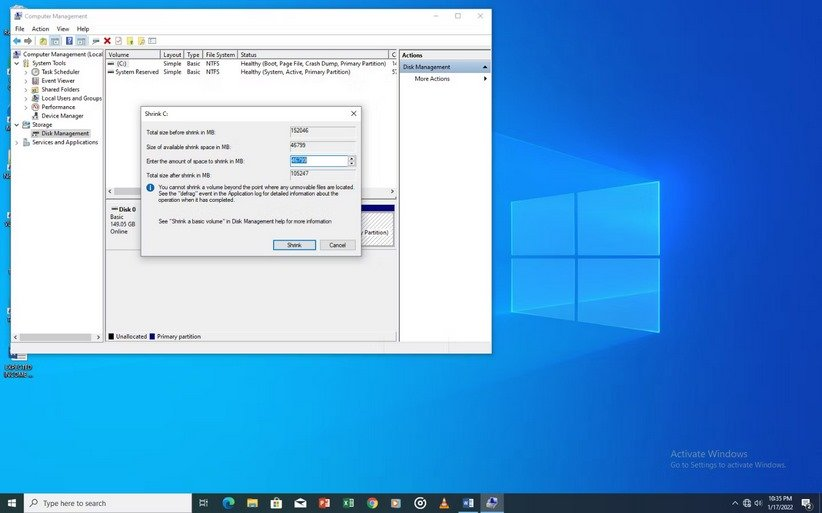Click Cancel in the Shrink C: dialog
The height and width of the screenshot is (513, 822).
(x=337, y=245)
